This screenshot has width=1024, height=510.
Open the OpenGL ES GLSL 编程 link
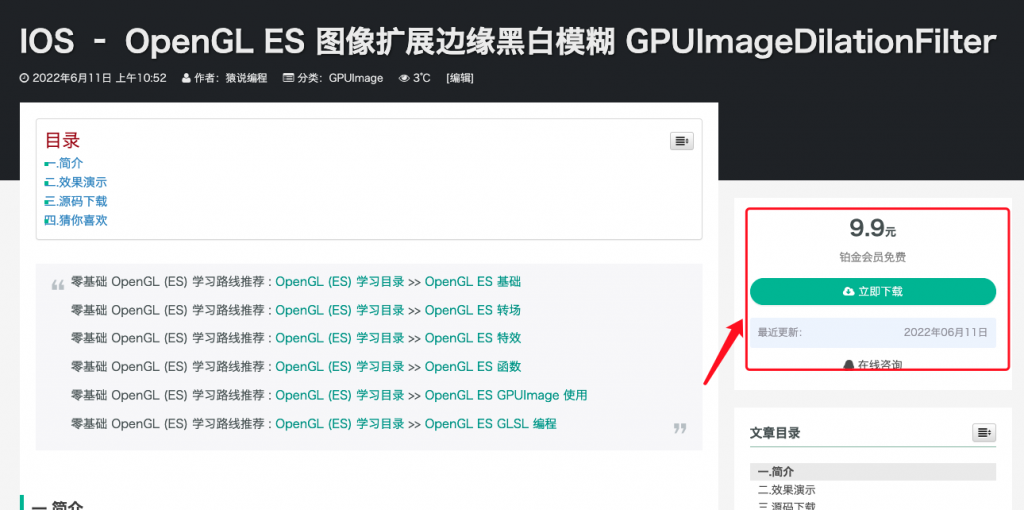click(x=490, y=423)
